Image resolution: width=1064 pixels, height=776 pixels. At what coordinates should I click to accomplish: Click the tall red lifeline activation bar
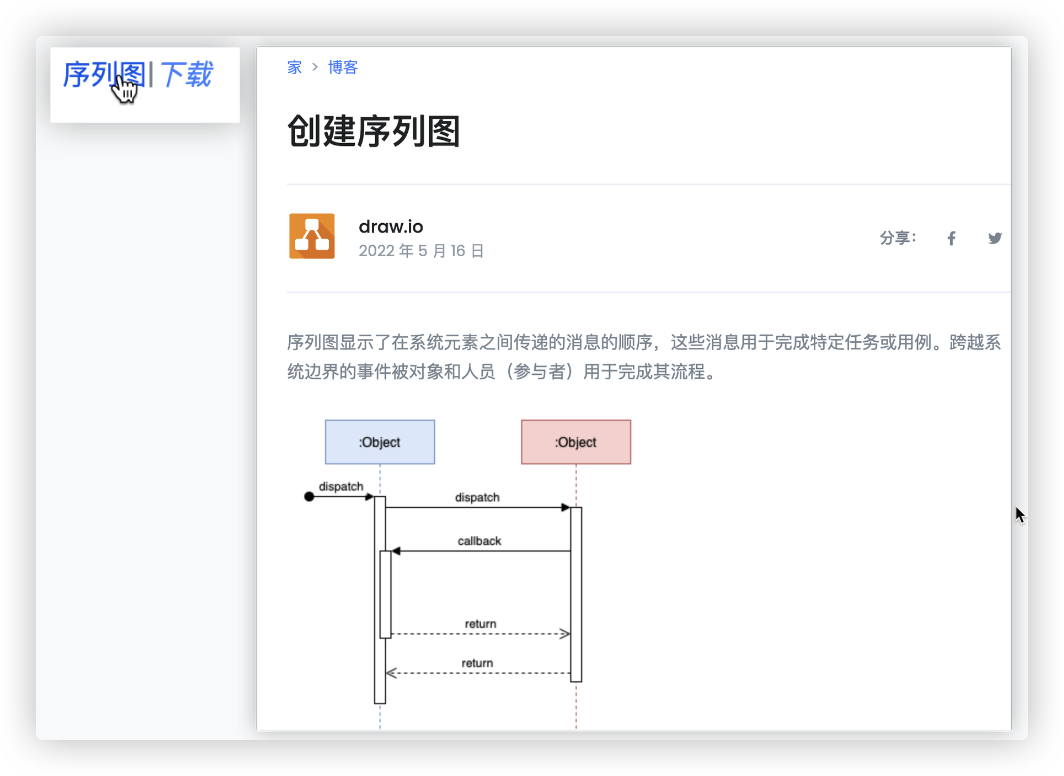576,594
